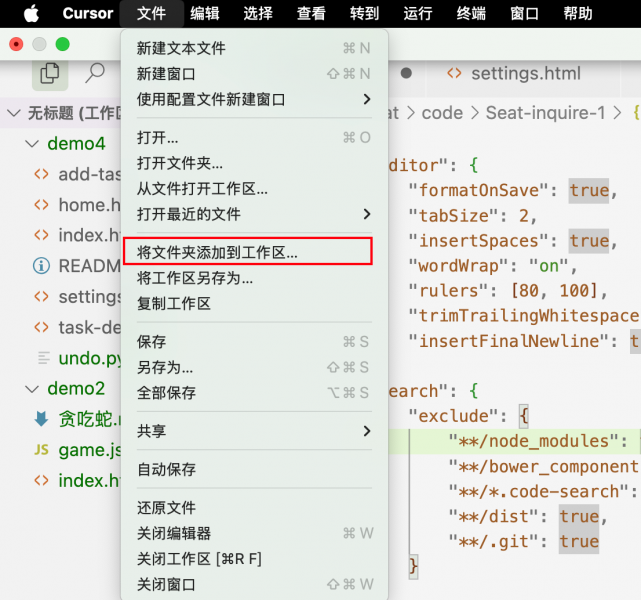
Task: Choose 将工作区另存为... entry
Action: point(254,278)
